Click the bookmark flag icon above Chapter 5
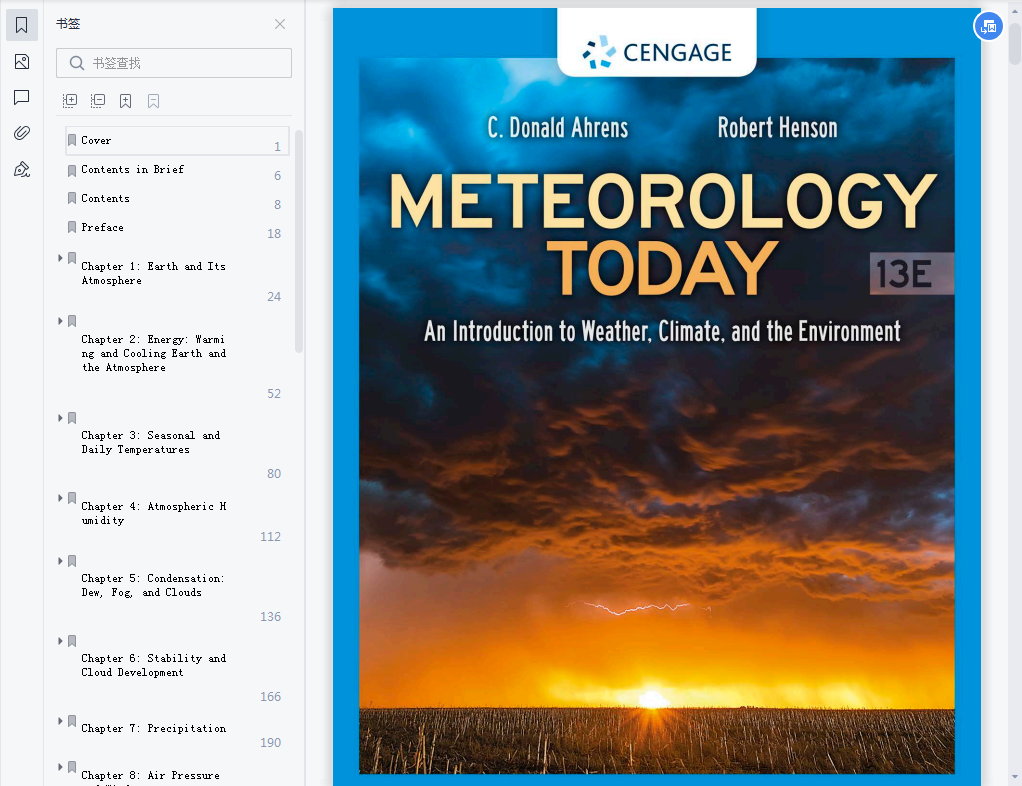The width and height of the screenshot is (1022, 786). tap(72, 561)
